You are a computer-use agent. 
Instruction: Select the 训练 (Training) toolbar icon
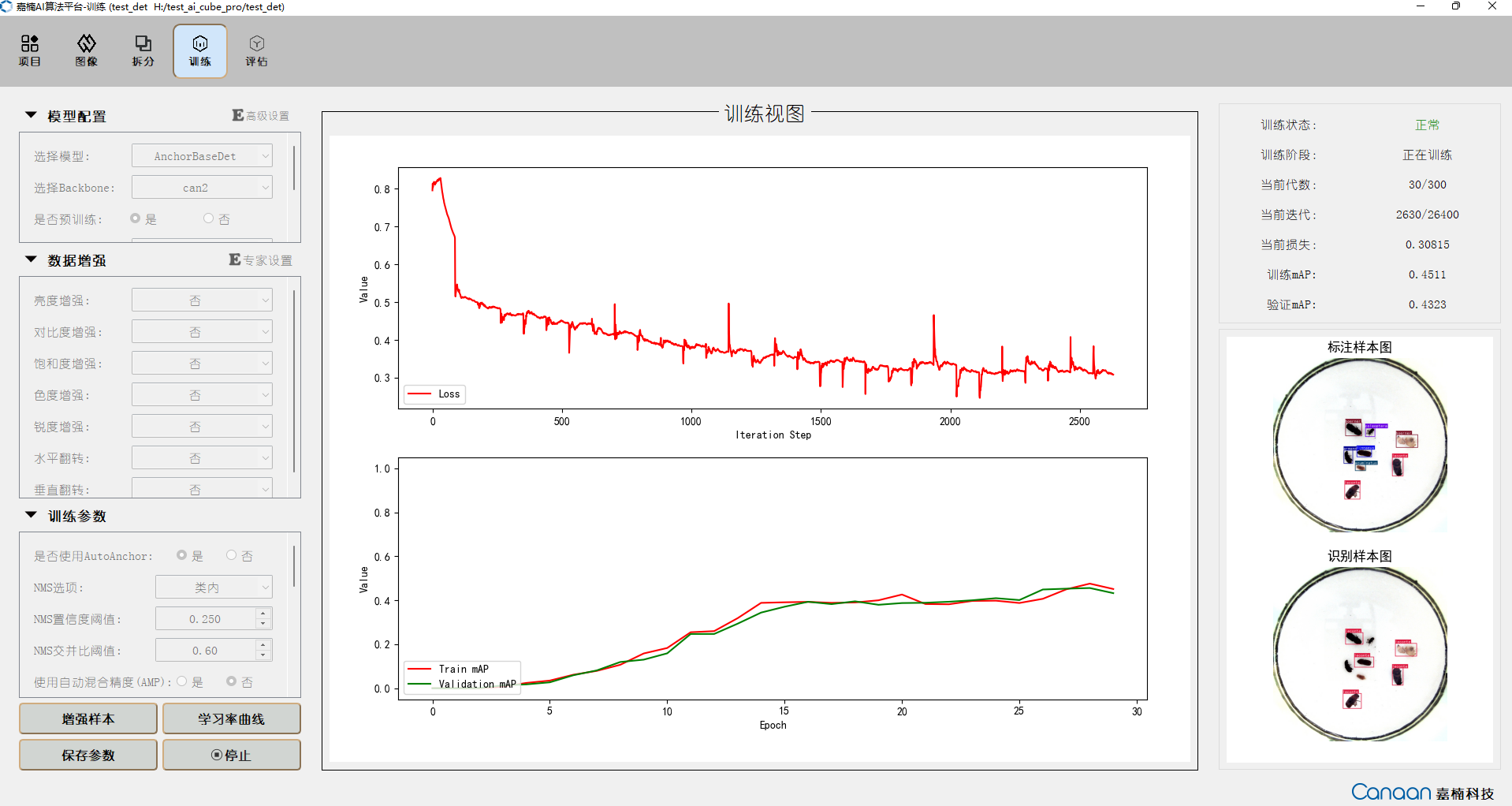[x=200, y=50]
